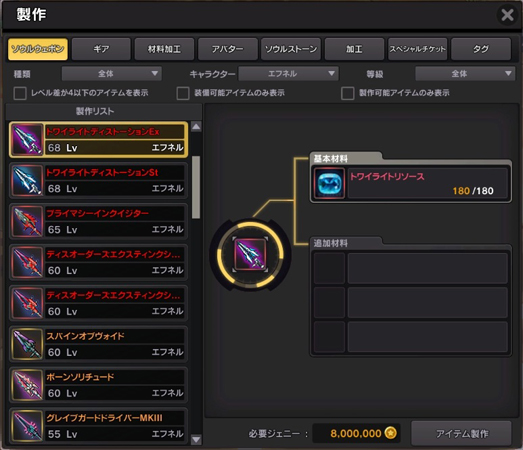Click the スパインオブヴォイド weapon icon
This screenshot has height=450, width=523.
click(x=27, y=344)
